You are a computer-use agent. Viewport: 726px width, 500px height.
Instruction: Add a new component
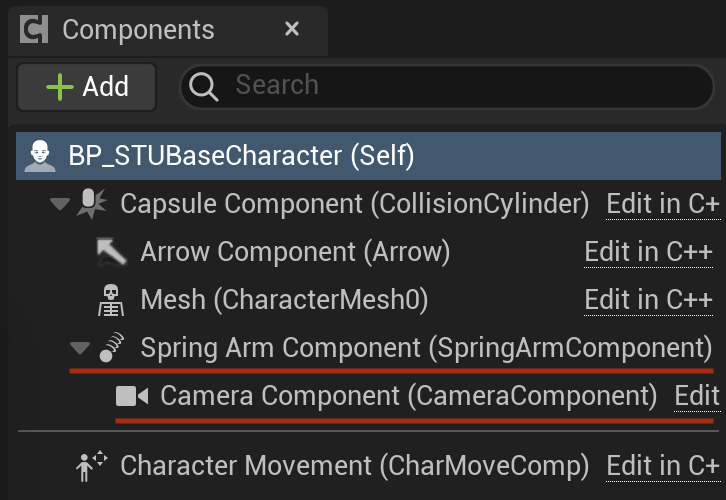(x=87, y=87)
